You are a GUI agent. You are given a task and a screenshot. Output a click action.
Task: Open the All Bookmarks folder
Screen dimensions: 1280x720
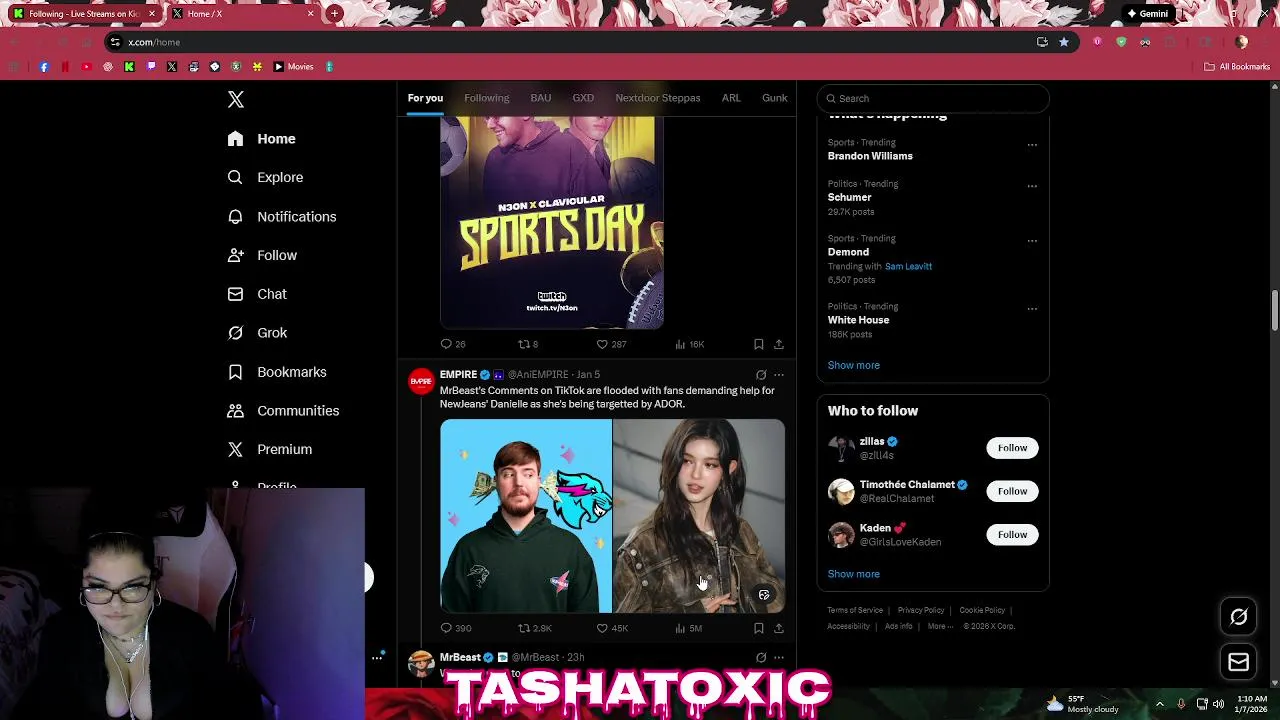point(1237,67)
